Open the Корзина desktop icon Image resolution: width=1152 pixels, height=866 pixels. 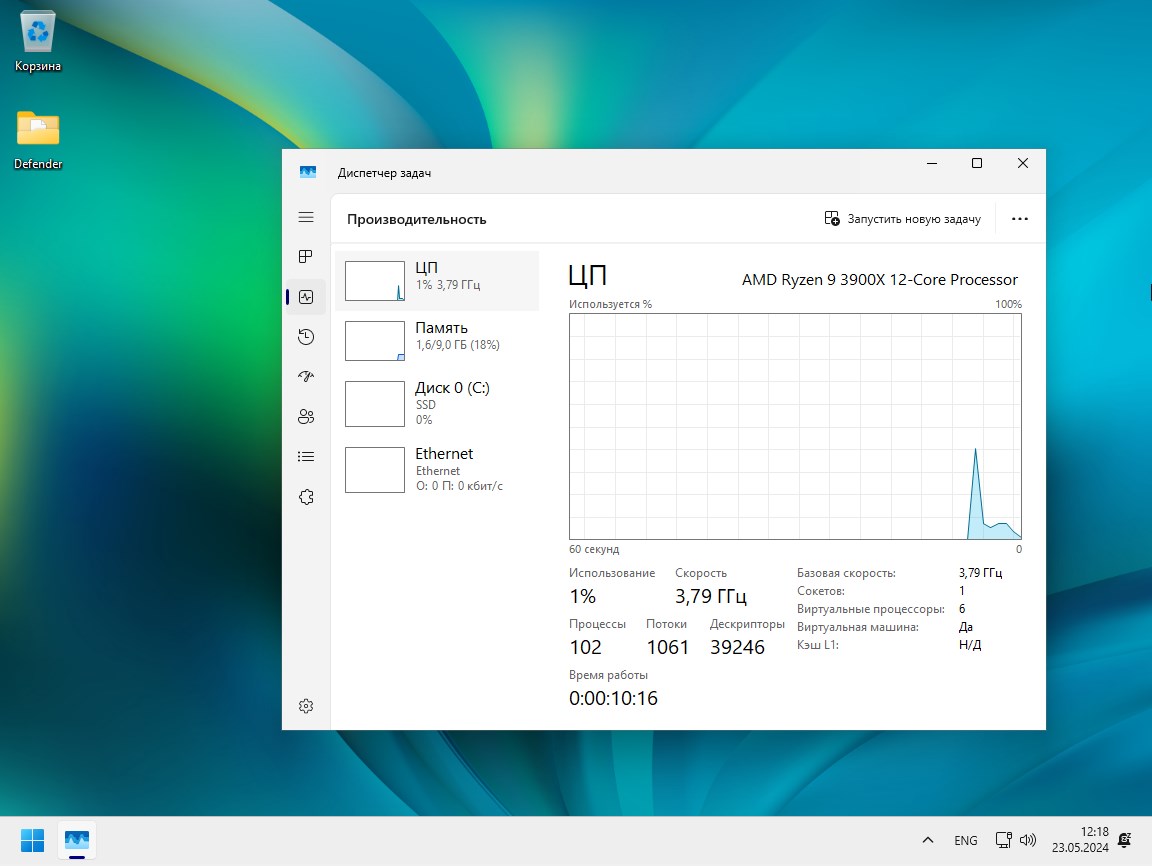click(x=37, y=42)
